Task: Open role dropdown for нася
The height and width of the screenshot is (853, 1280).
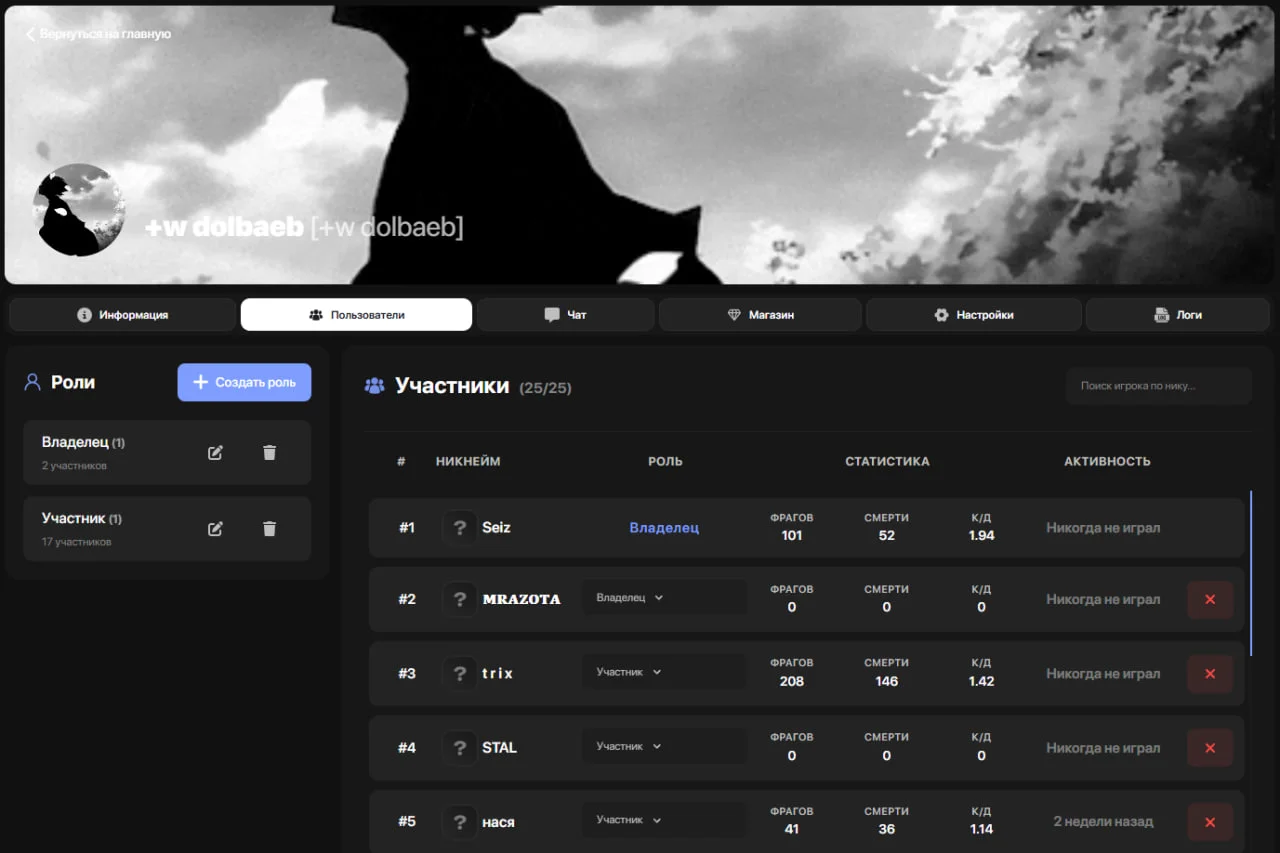Action: pyautogui.click(x=665, y=820)
